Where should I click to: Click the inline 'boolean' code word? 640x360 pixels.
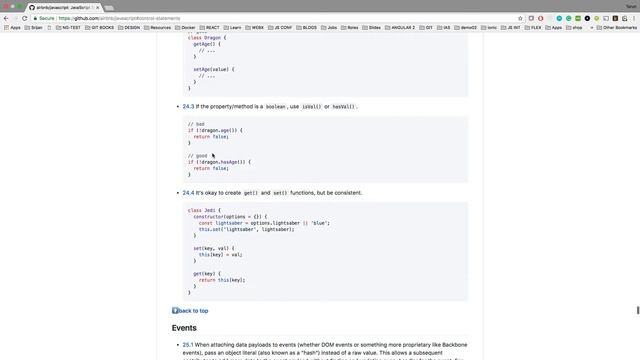[x=276, y=107]
